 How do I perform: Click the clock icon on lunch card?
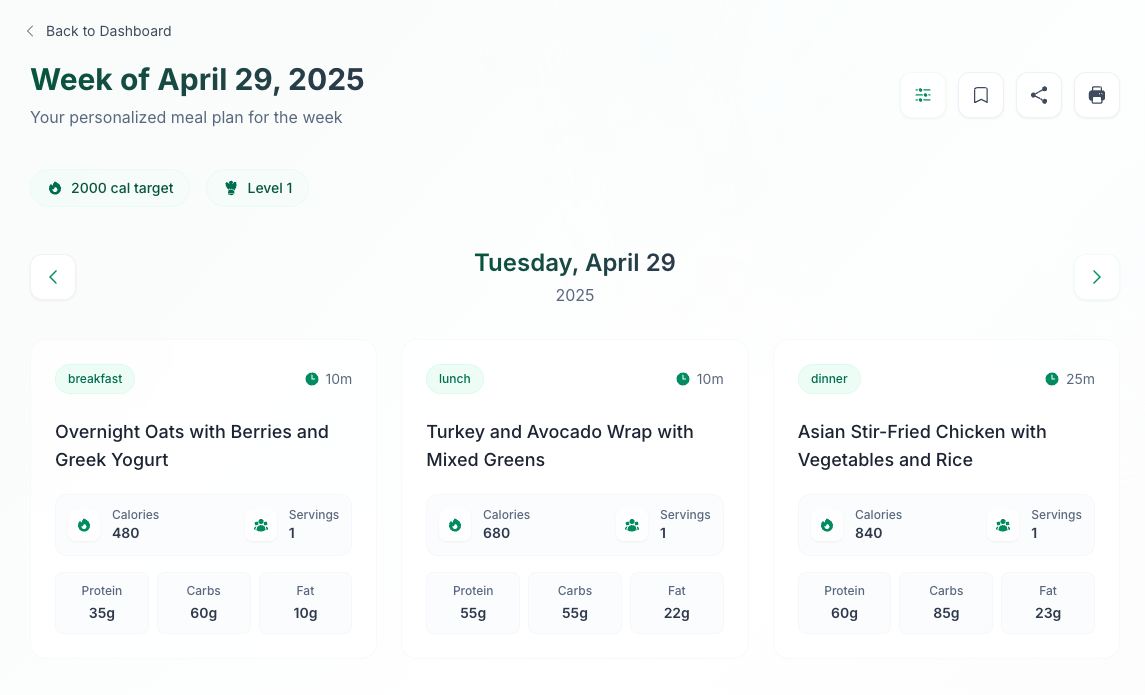[683, 379]
